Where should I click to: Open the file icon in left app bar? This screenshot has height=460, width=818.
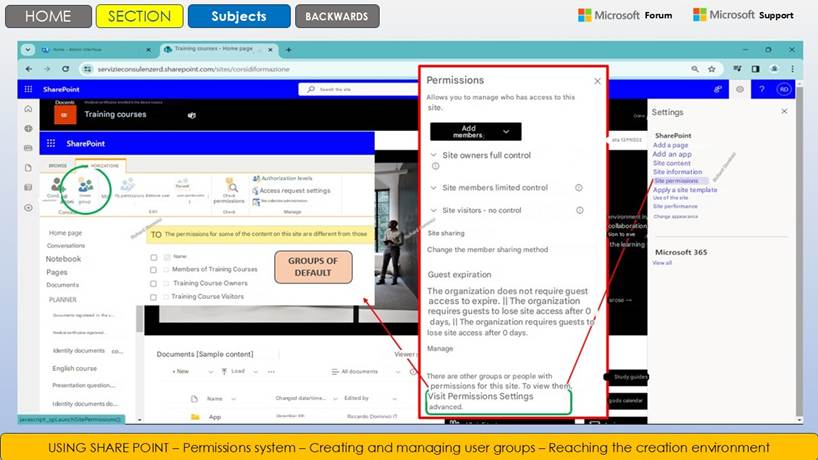pyautogui.click(x=28, y=168)
